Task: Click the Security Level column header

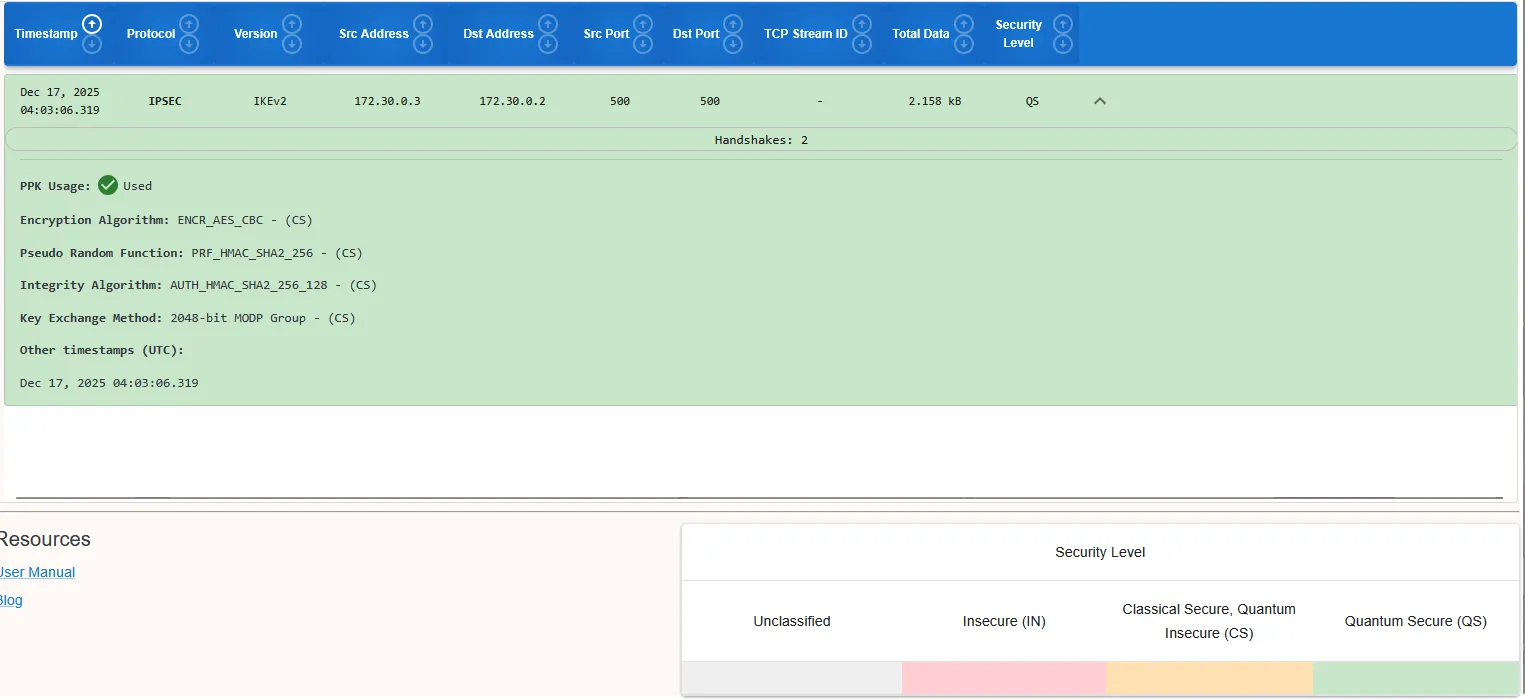Action: point(1018,33)
